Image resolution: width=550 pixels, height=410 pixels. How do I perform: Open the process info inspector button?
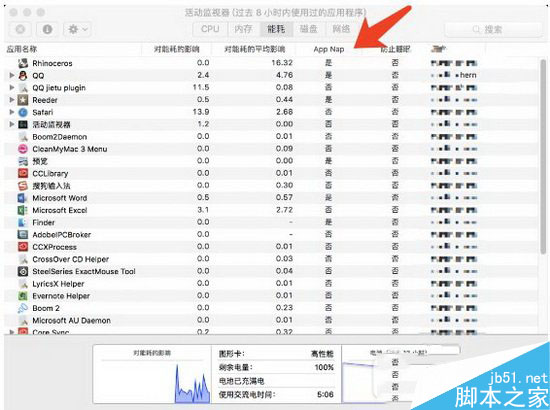coord(47,29)
